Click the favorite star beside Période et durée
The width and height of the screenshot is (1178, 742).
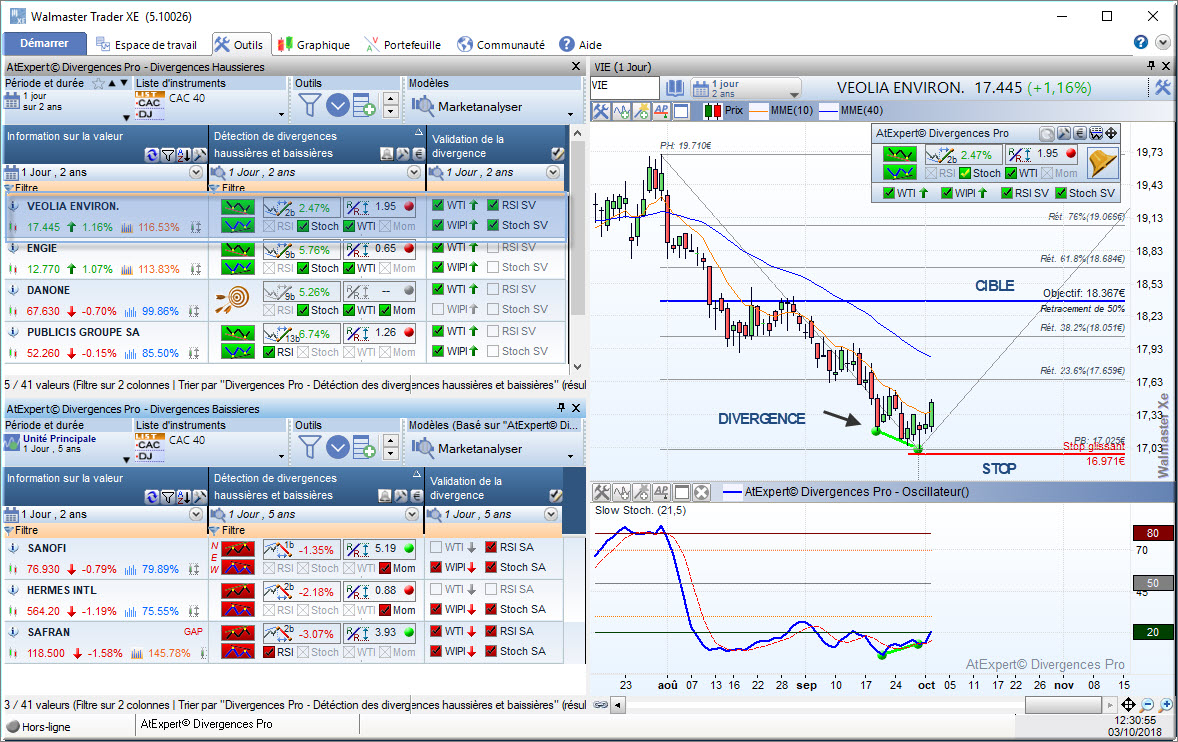tap(98, 83)
